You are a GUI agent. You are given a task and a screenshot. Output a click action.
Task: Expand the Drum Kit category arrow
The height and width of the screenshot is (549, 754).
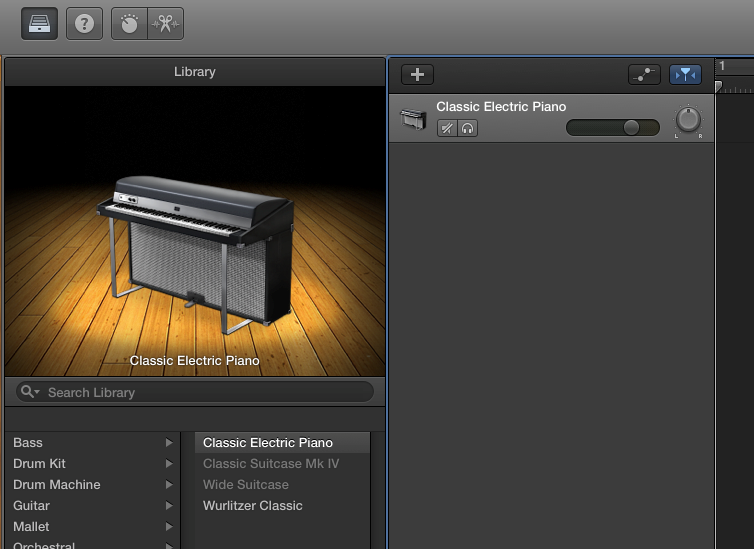pos(169,463)
